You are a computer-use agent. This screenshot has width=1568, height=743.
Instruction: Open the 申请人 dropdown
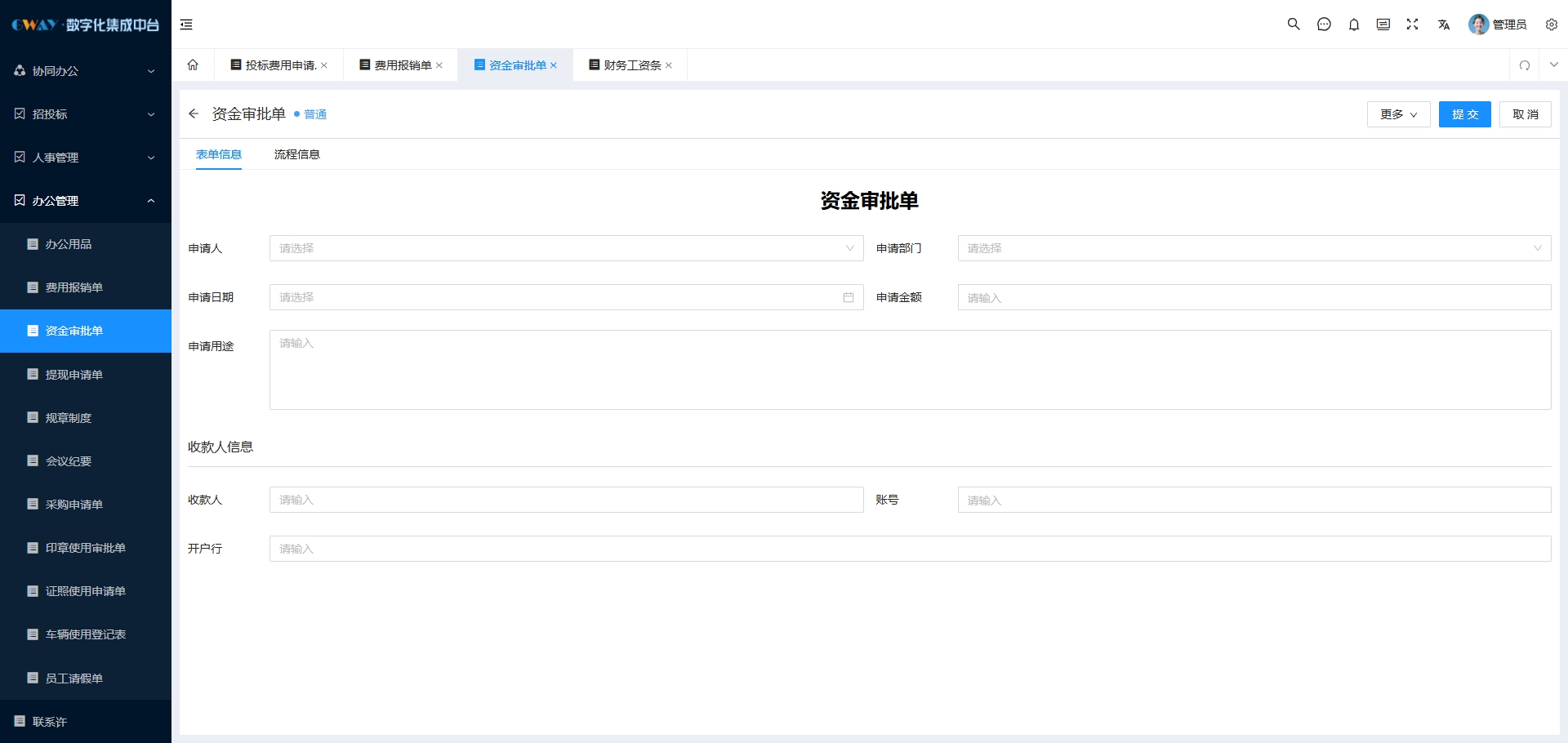click(x=566, y=248)
